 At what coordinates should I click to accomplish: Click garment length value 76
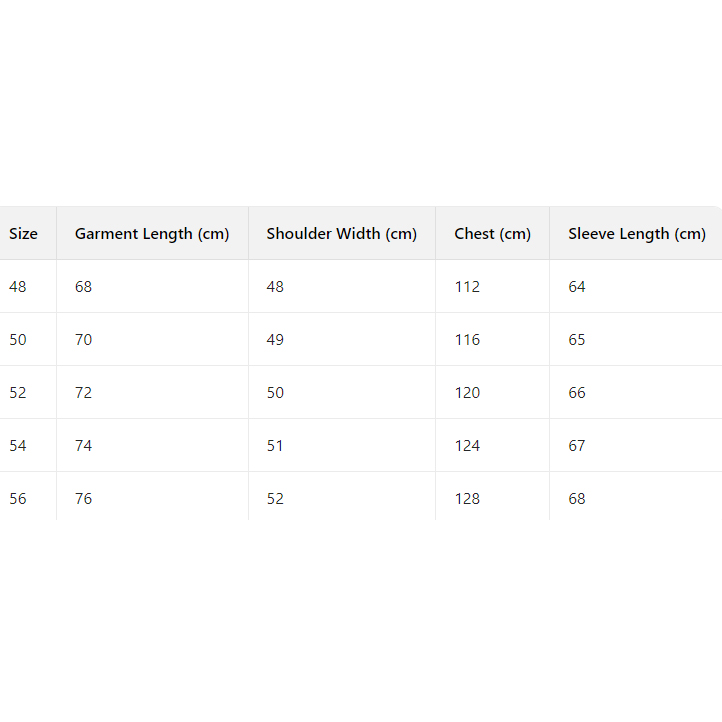pyautogui.click(x=83, y=499)
